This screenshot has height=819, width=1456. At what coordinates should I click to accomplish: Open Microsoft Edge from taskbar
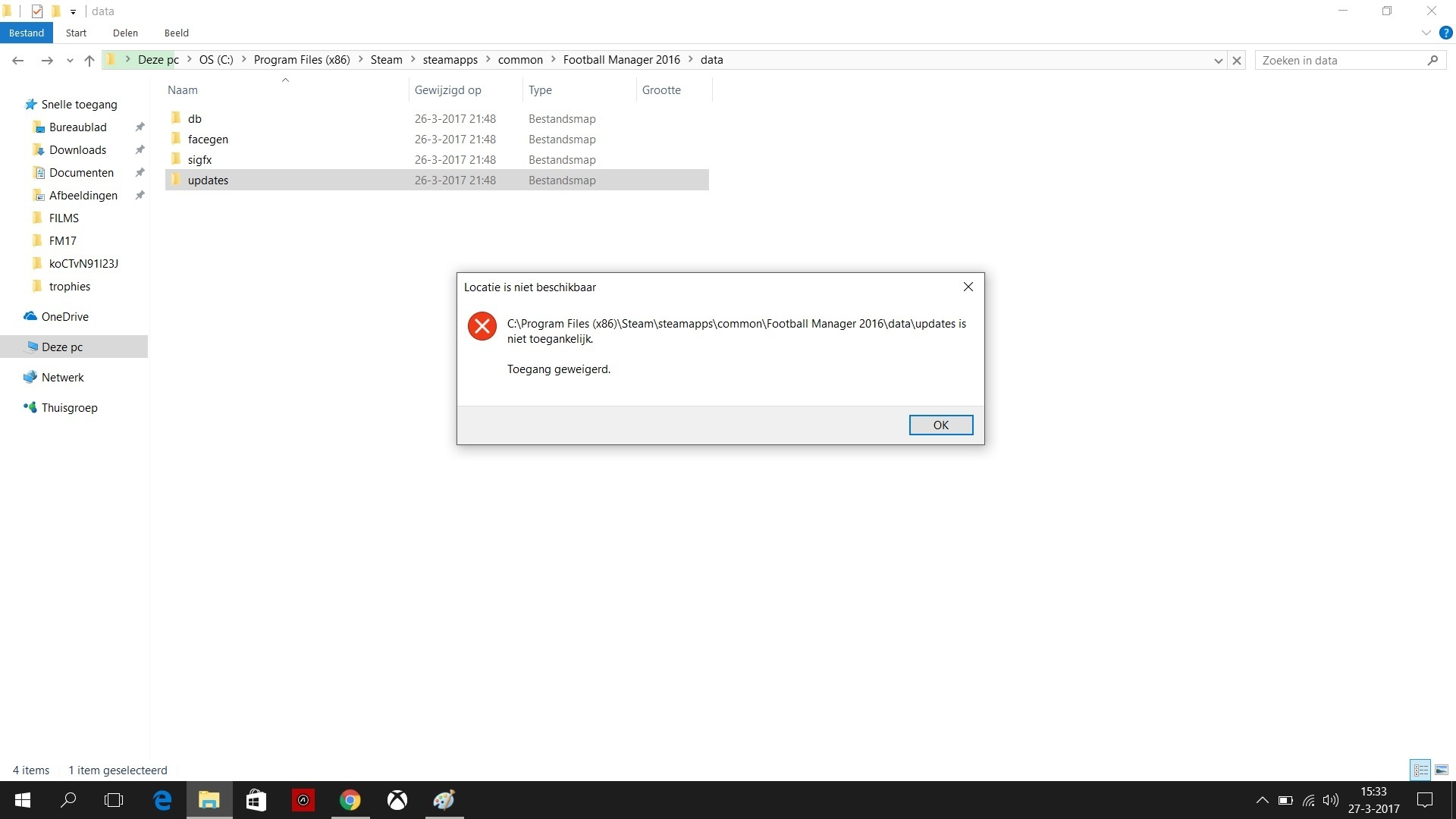click(x=162, y=800)
